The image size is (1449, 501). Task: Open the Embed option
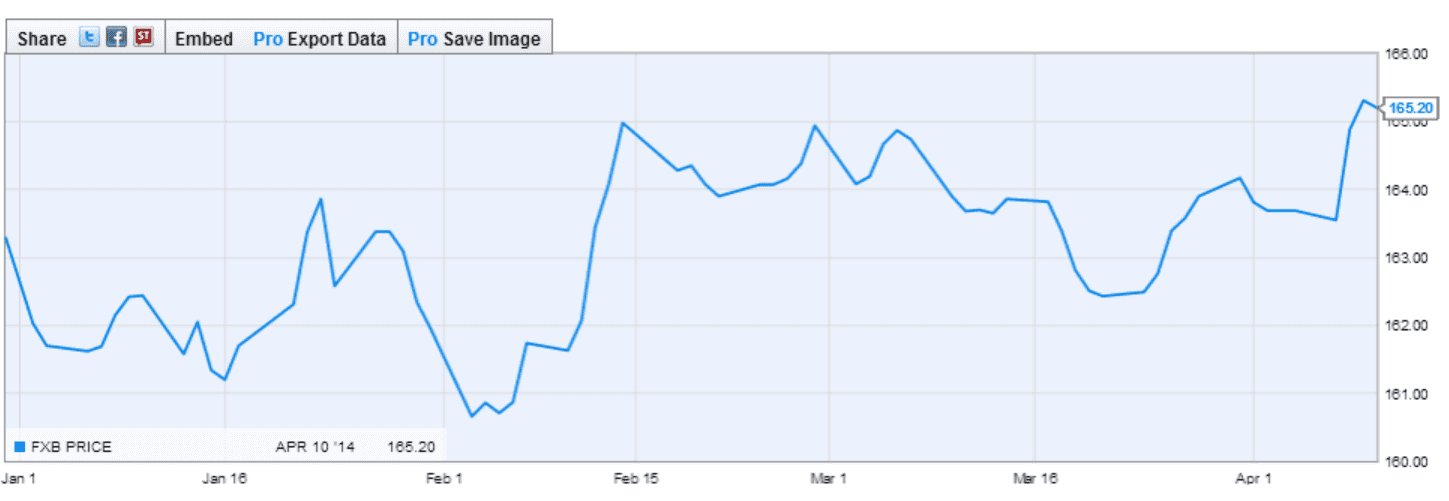(204, 39)
